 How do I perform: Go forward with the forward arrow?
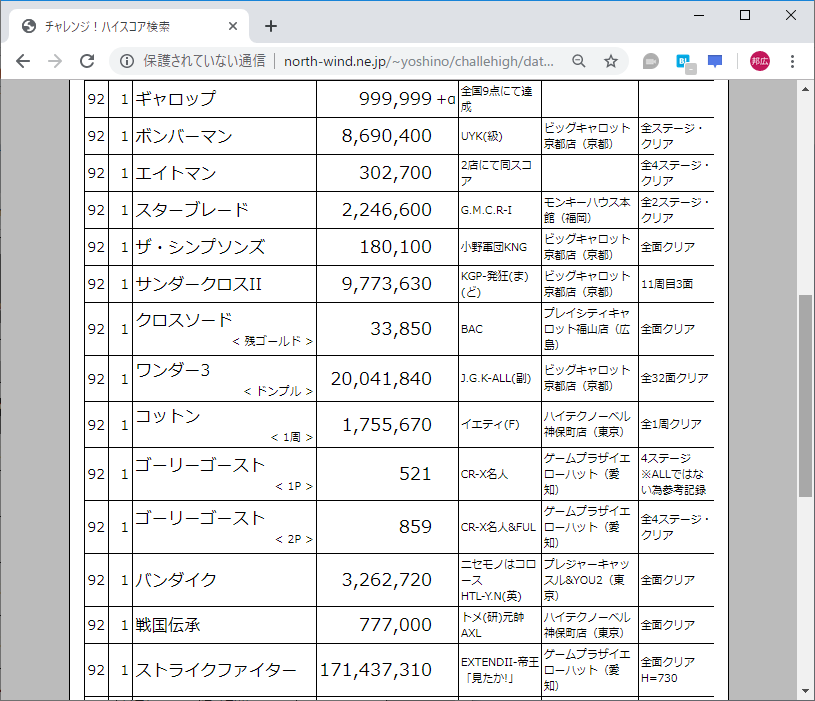(55, 61)
